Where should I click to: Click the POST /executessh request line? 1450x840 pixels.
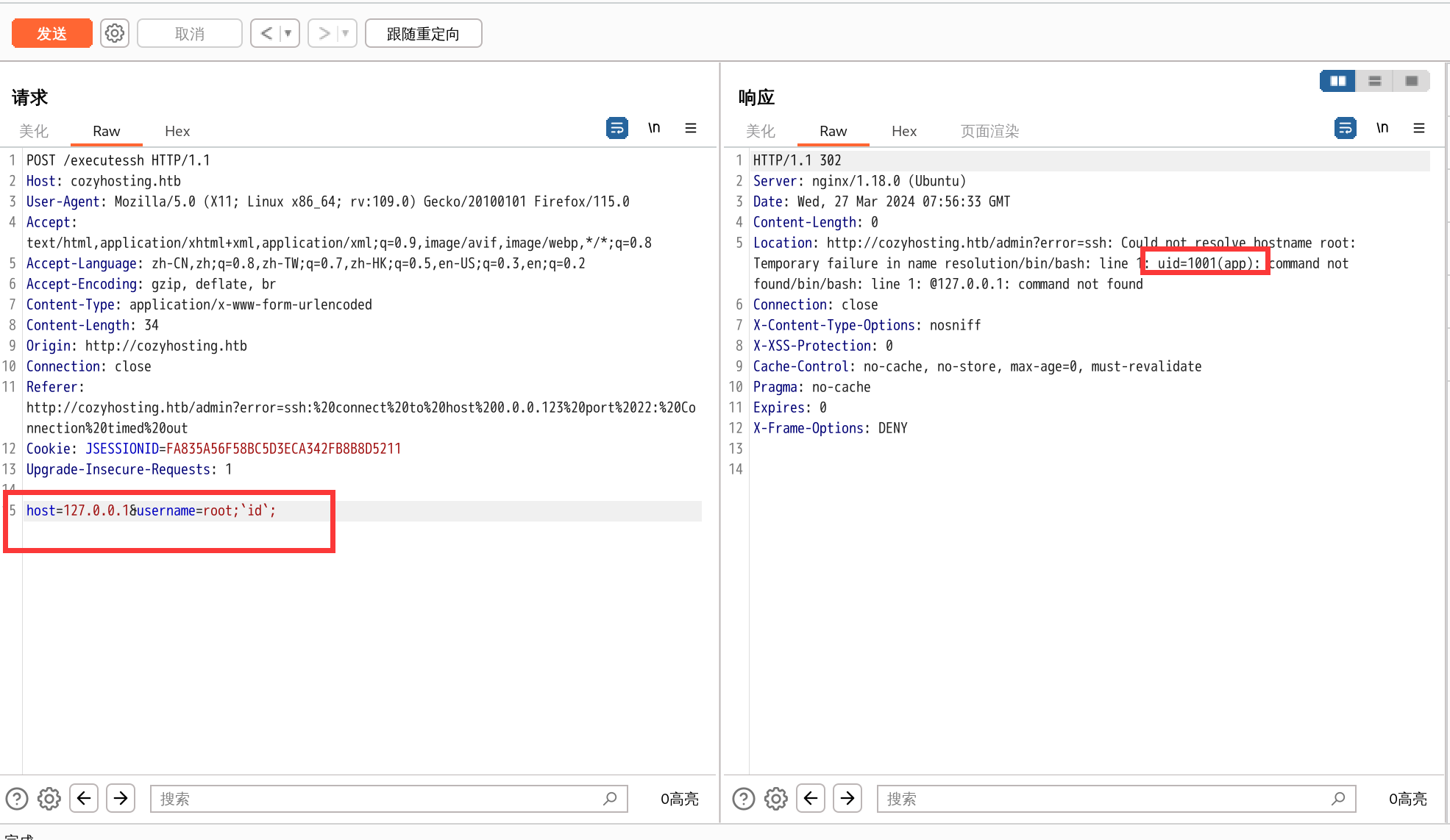[118, 160]
